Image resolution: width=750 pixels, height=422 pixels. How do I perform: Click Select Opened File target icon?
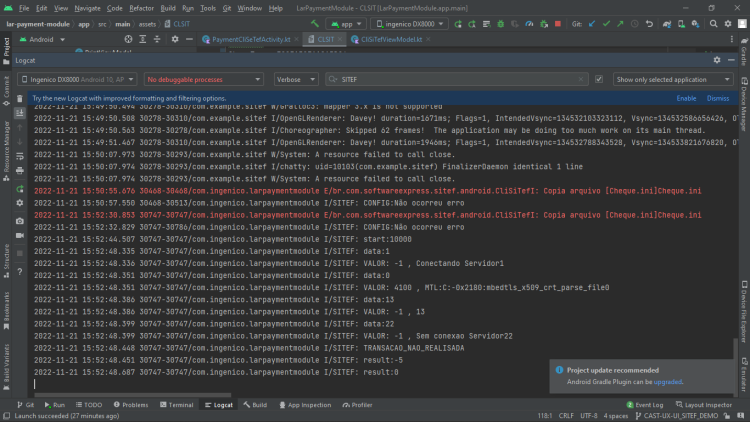coord(128,39)
